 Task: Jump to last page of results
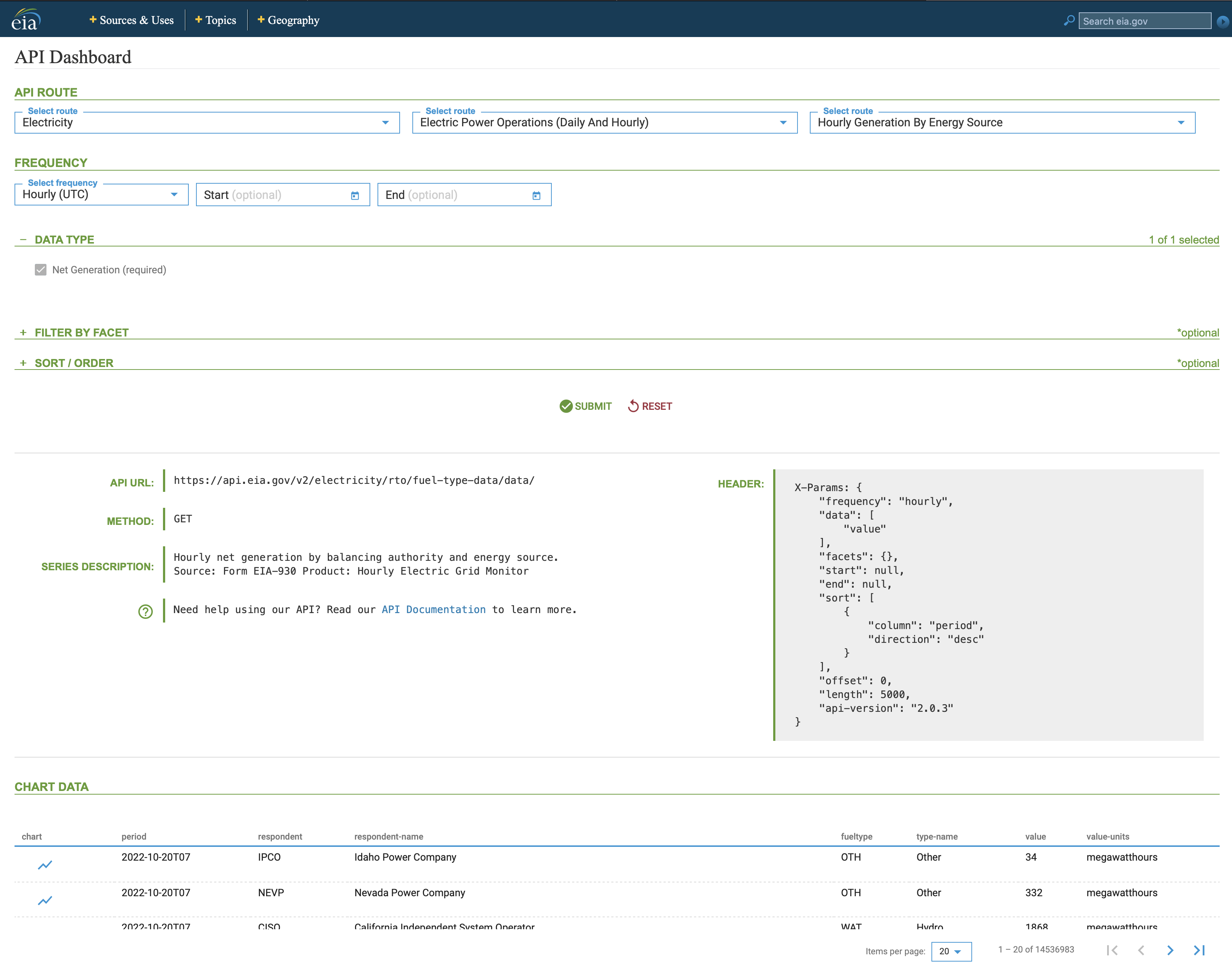tap(1199, 950)
